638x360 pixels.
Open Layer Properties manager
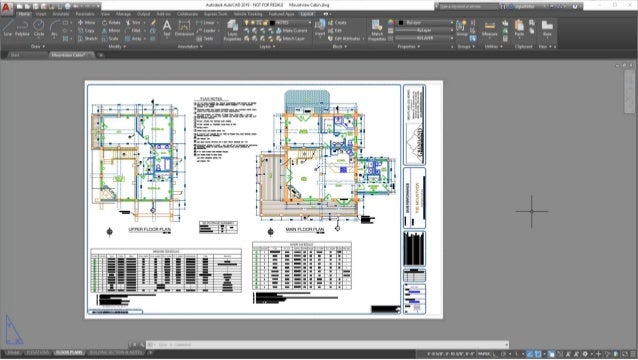click(x=232, y=31)
